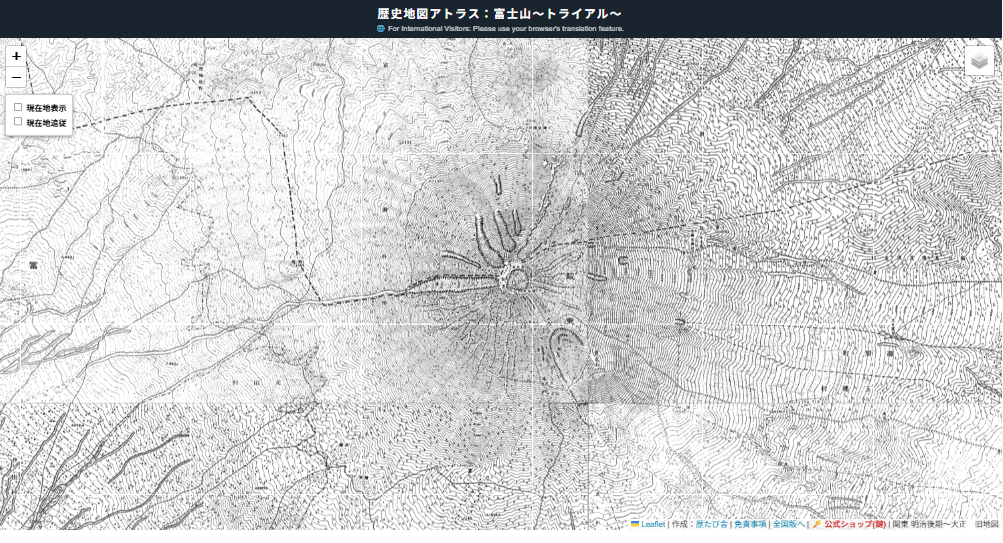Image resolution: width=1003 pixels, height=543 pixels.
Task: Enable the 現在地表示 checkbox
Action: point(18,107)
